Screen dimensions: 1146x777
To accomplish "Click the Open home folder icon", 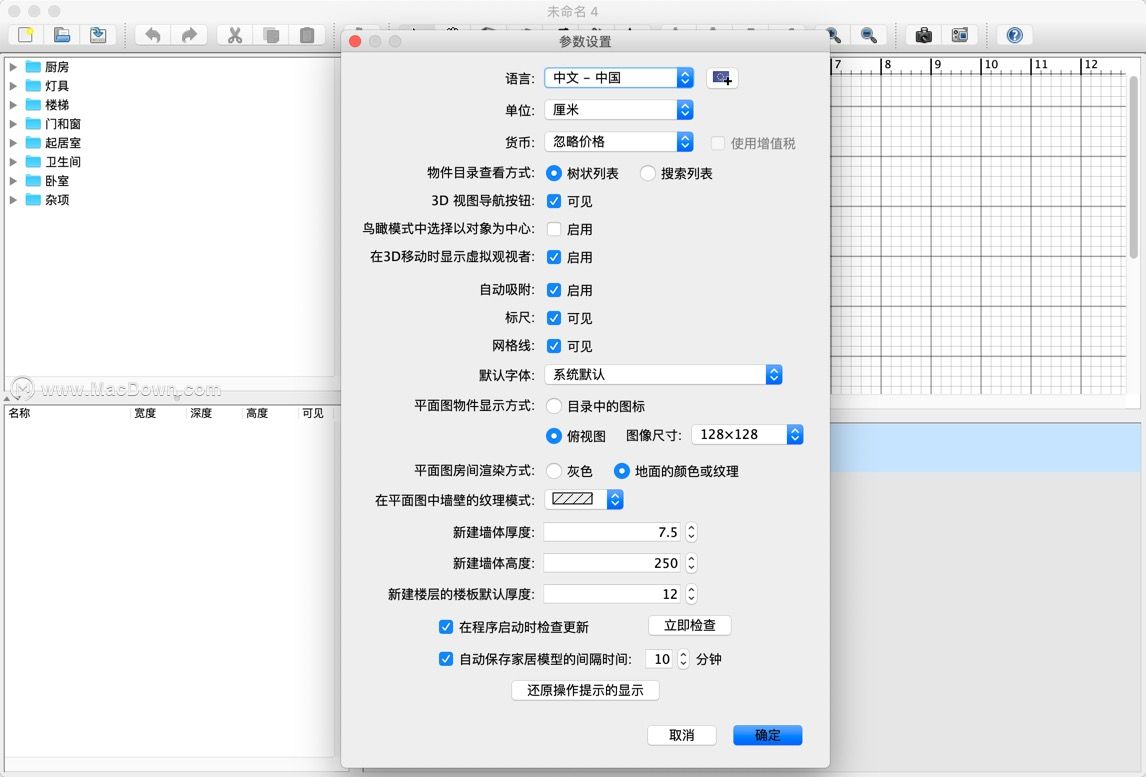I will (62, 34).
